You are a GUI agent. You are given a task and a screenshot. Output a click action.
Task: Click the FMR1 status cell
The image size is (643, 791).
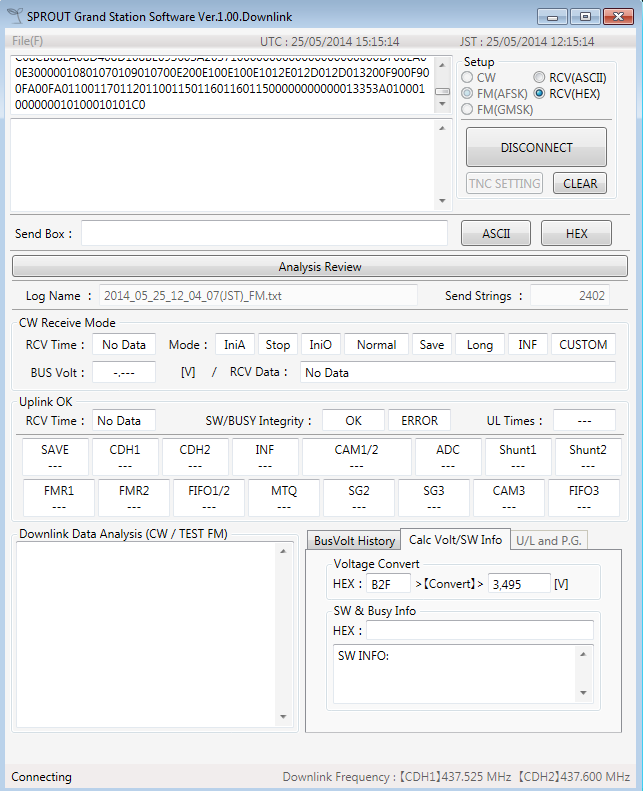[59, 498]
